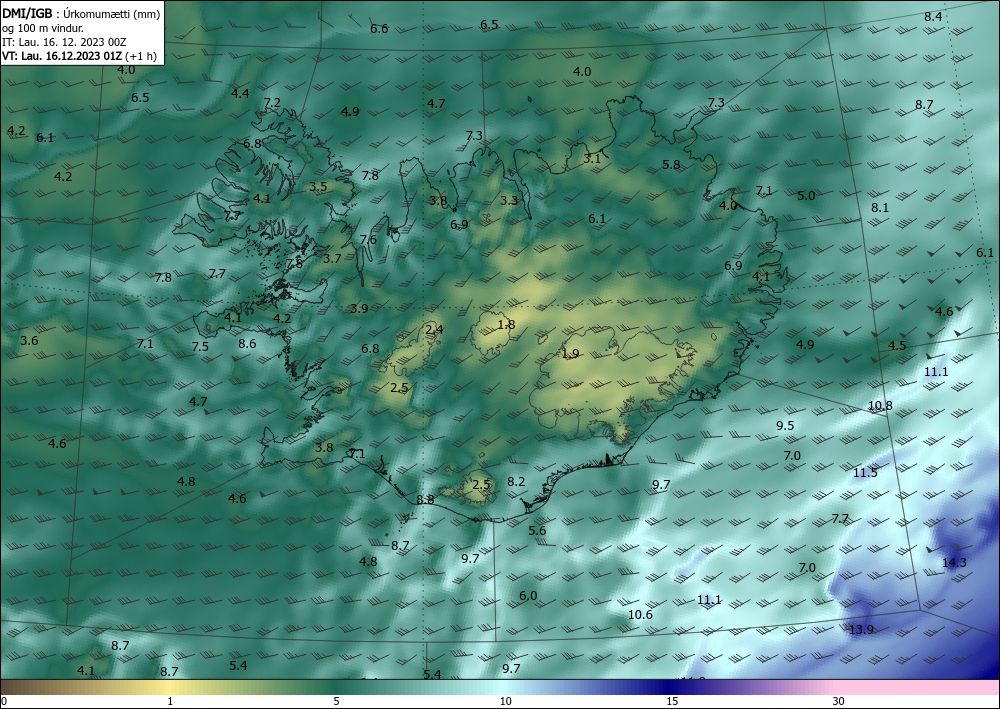Viewport: 1000px width, 709px height.
Task: Click the legend tick label 0
Action: point(4,702)
